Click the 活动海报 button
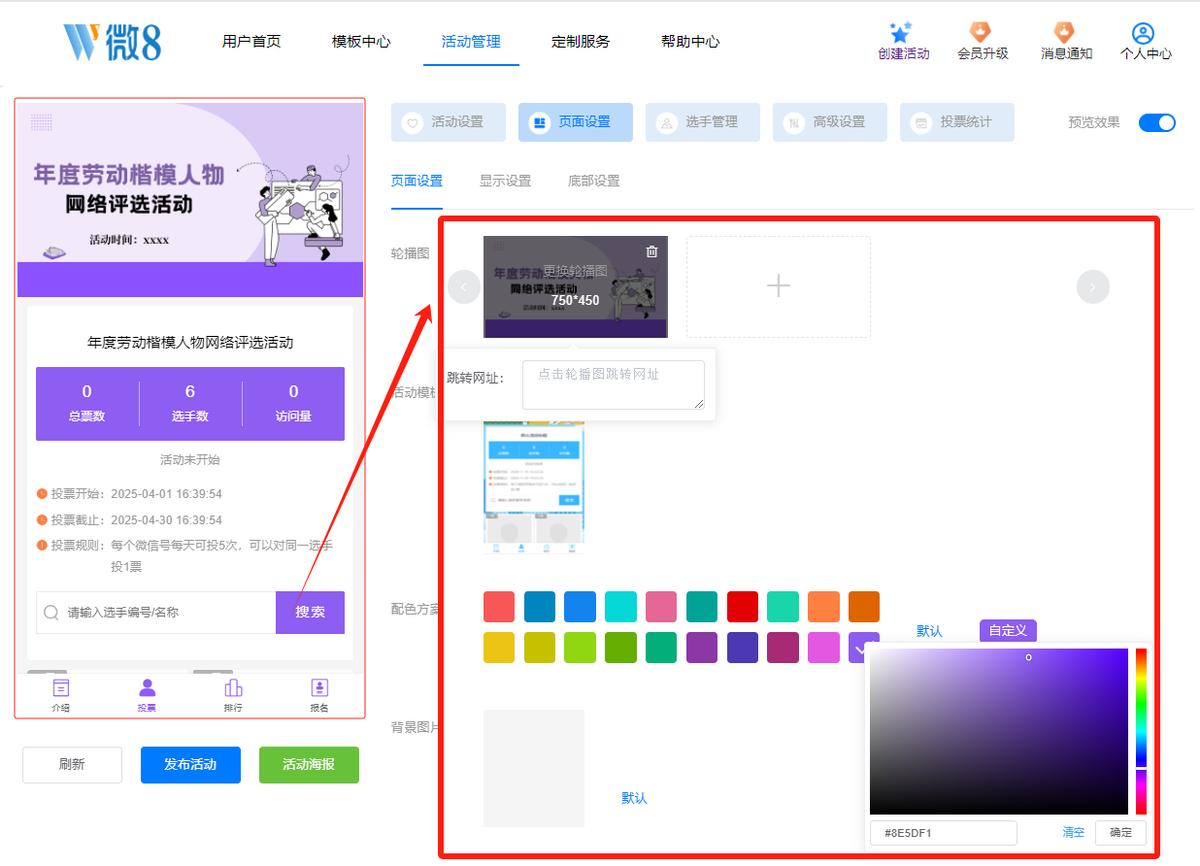Viewport: 1200px width, 866px height. (308, 765)
